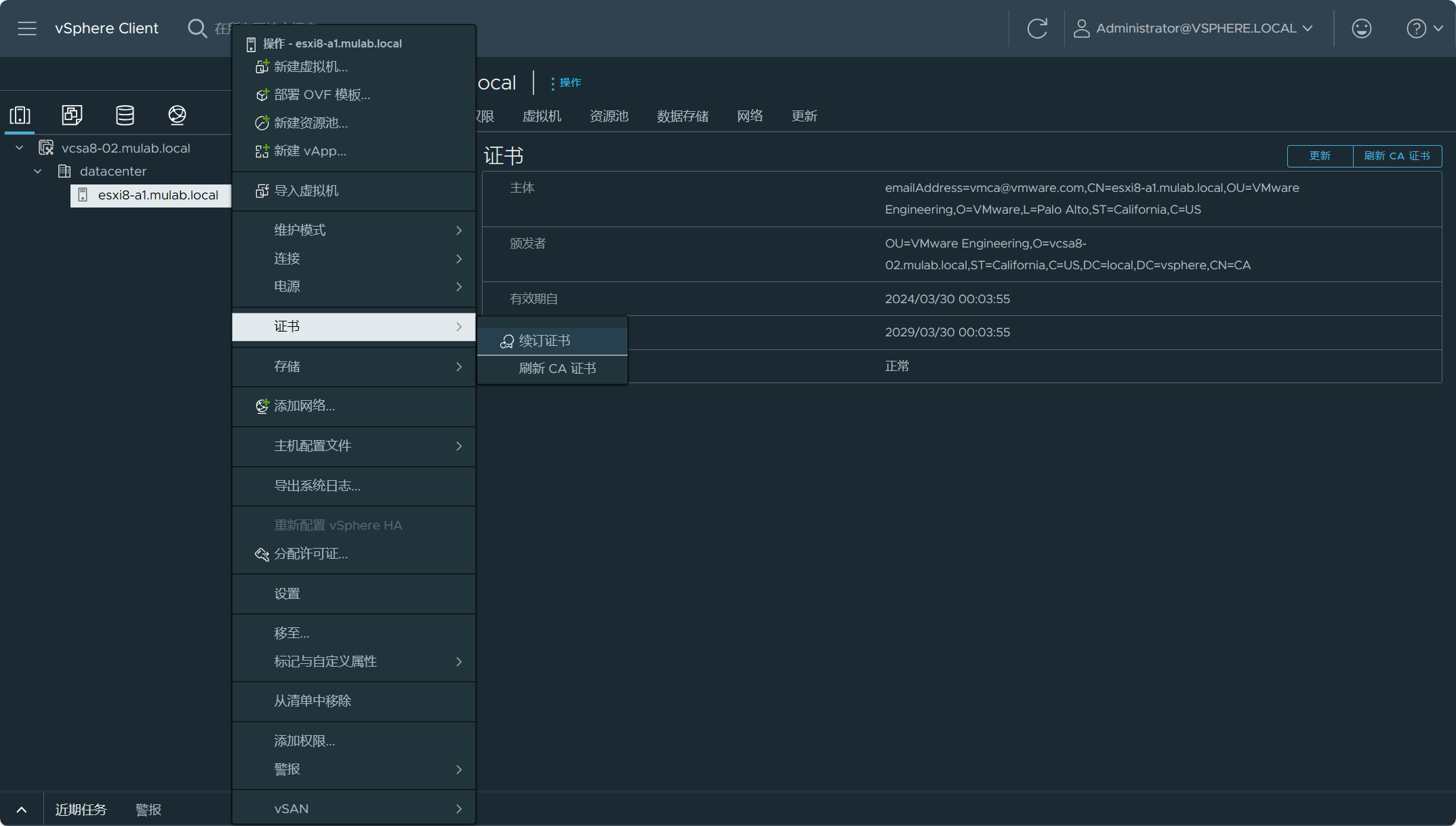Collapse the vcsa8-02.mulab.local tree node

point(20,148)
